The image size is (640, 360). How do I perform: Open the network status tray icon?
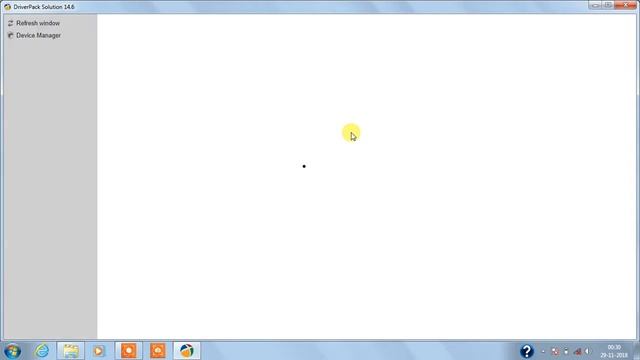[x=577, y=351]
